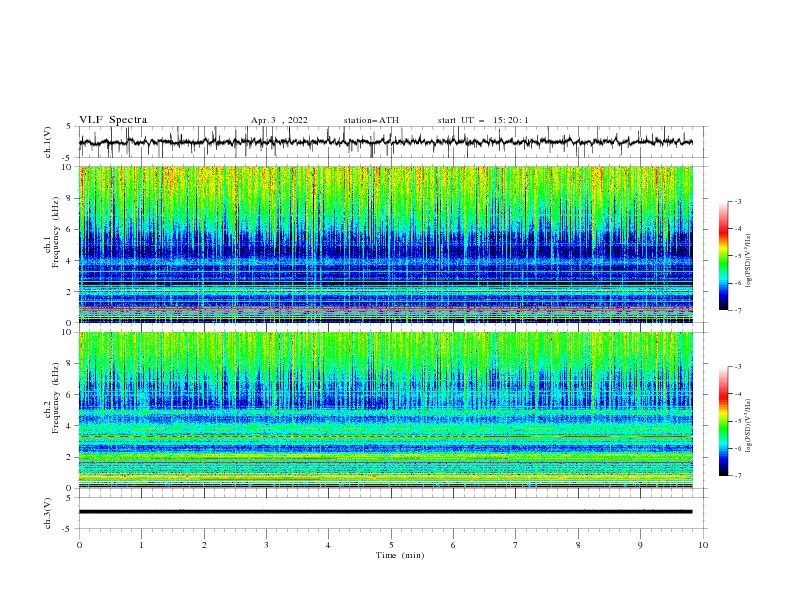Click tick label "10" on the Time (min) axis
The height and width of the screenshot is (612, 792).
point(703,545)
